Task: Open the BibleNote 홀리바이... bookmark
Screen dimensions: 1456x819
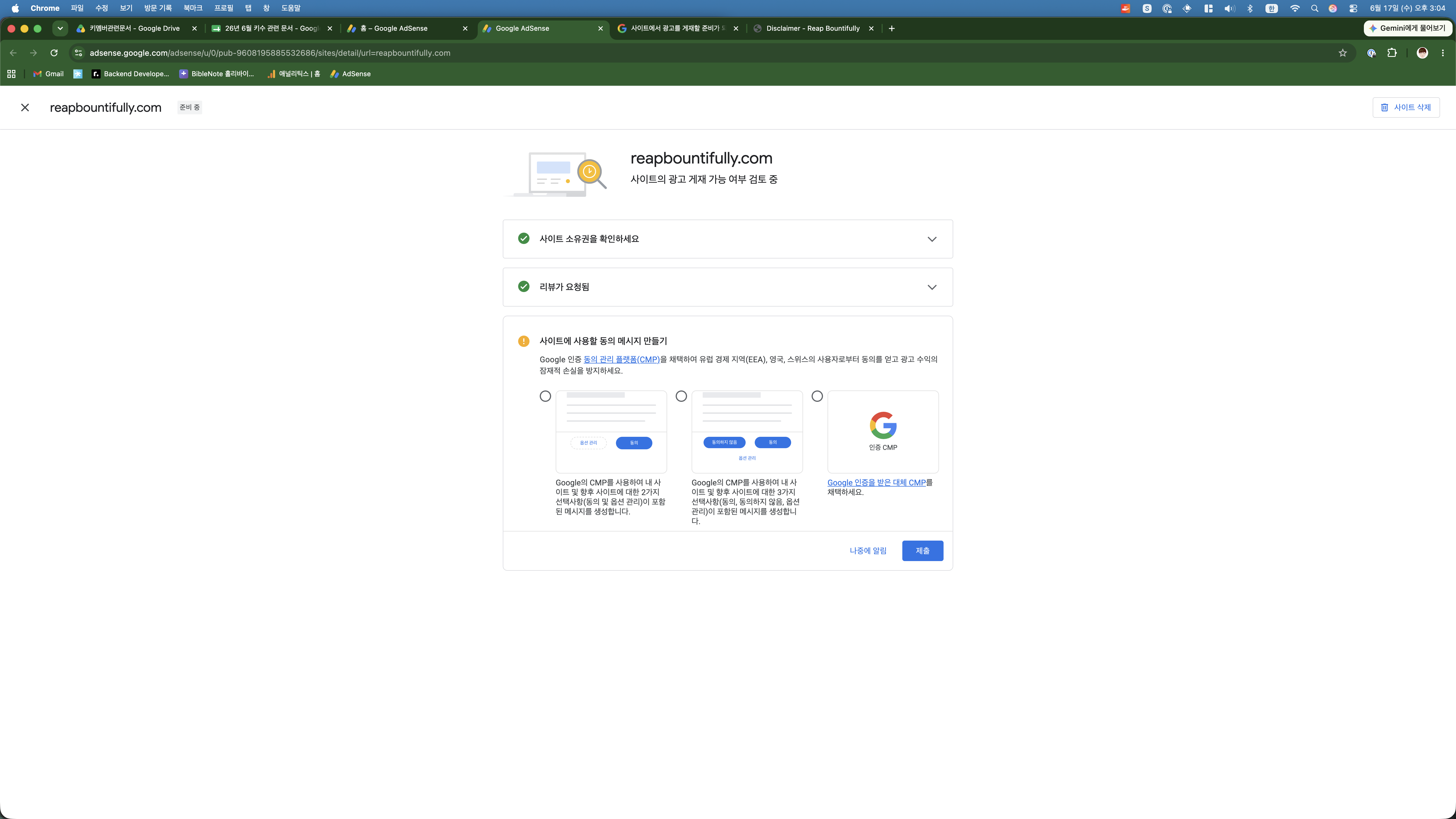Action: point(217,74)
